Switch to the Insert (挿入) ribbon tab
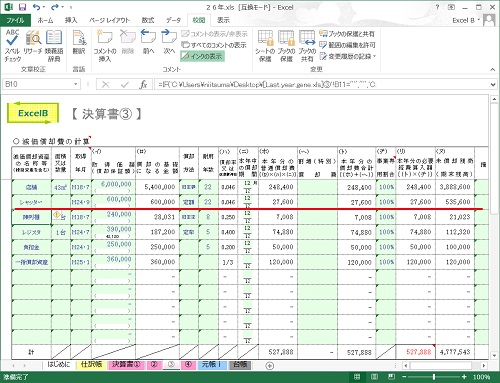 pos(71,20)
